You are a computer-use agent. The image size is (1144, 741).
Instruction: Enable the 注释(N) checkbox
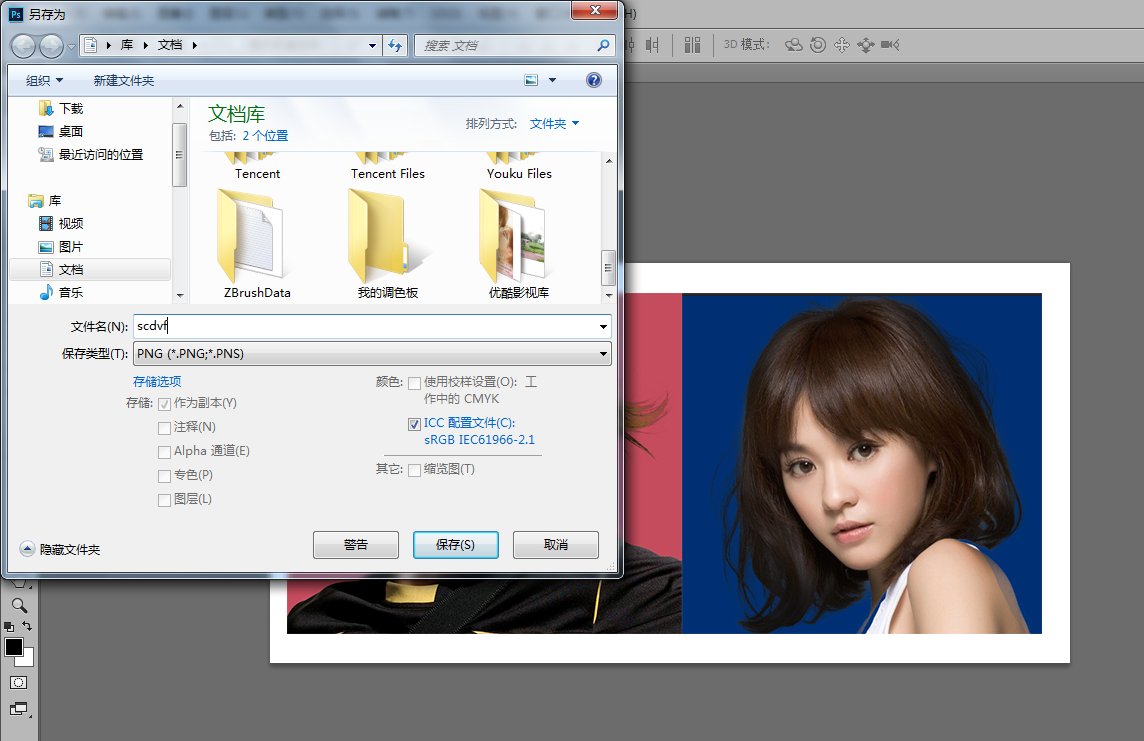point(164,427)
